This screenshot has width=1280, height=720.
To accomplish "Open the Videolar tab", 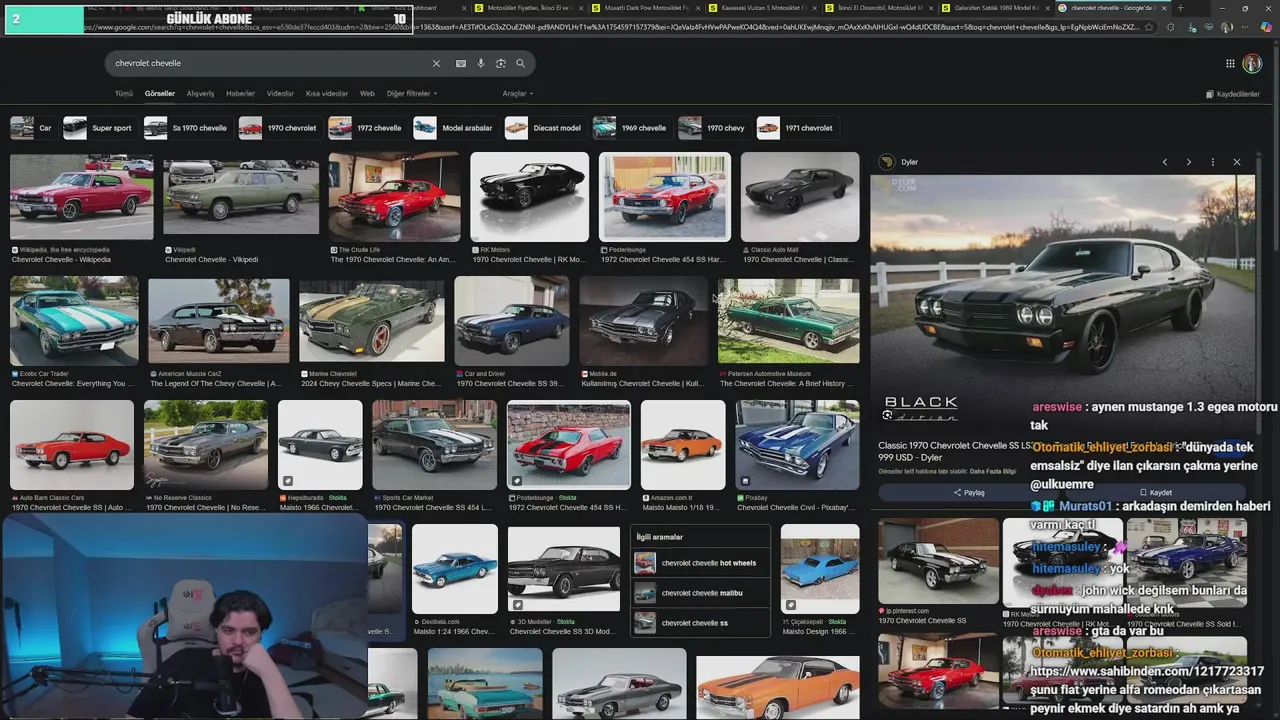I will [x=281, y=93].
